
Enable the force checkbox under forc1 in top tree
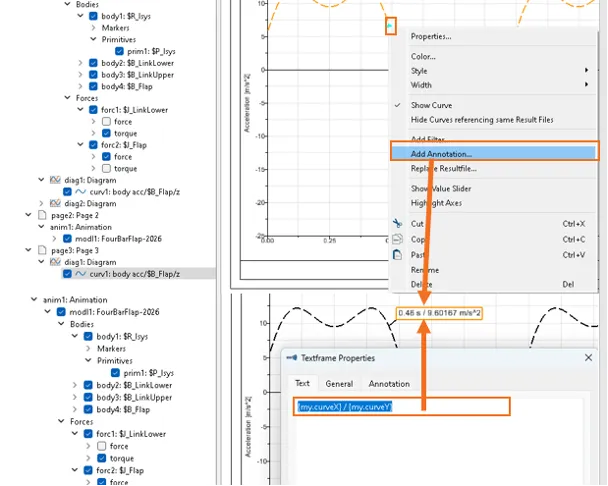coord(106,122)
